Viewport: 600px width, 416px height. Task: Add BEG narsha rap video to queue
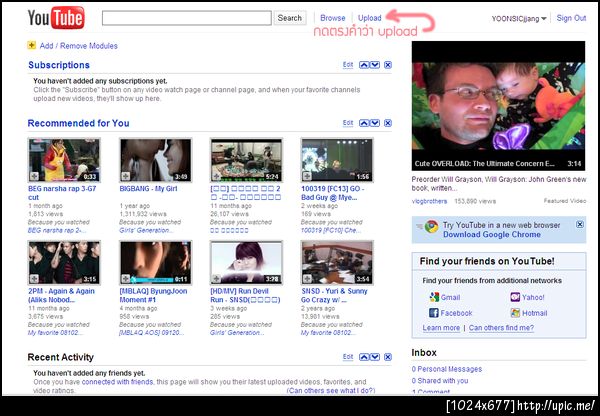pyautogui.click(x=34, y=176)
